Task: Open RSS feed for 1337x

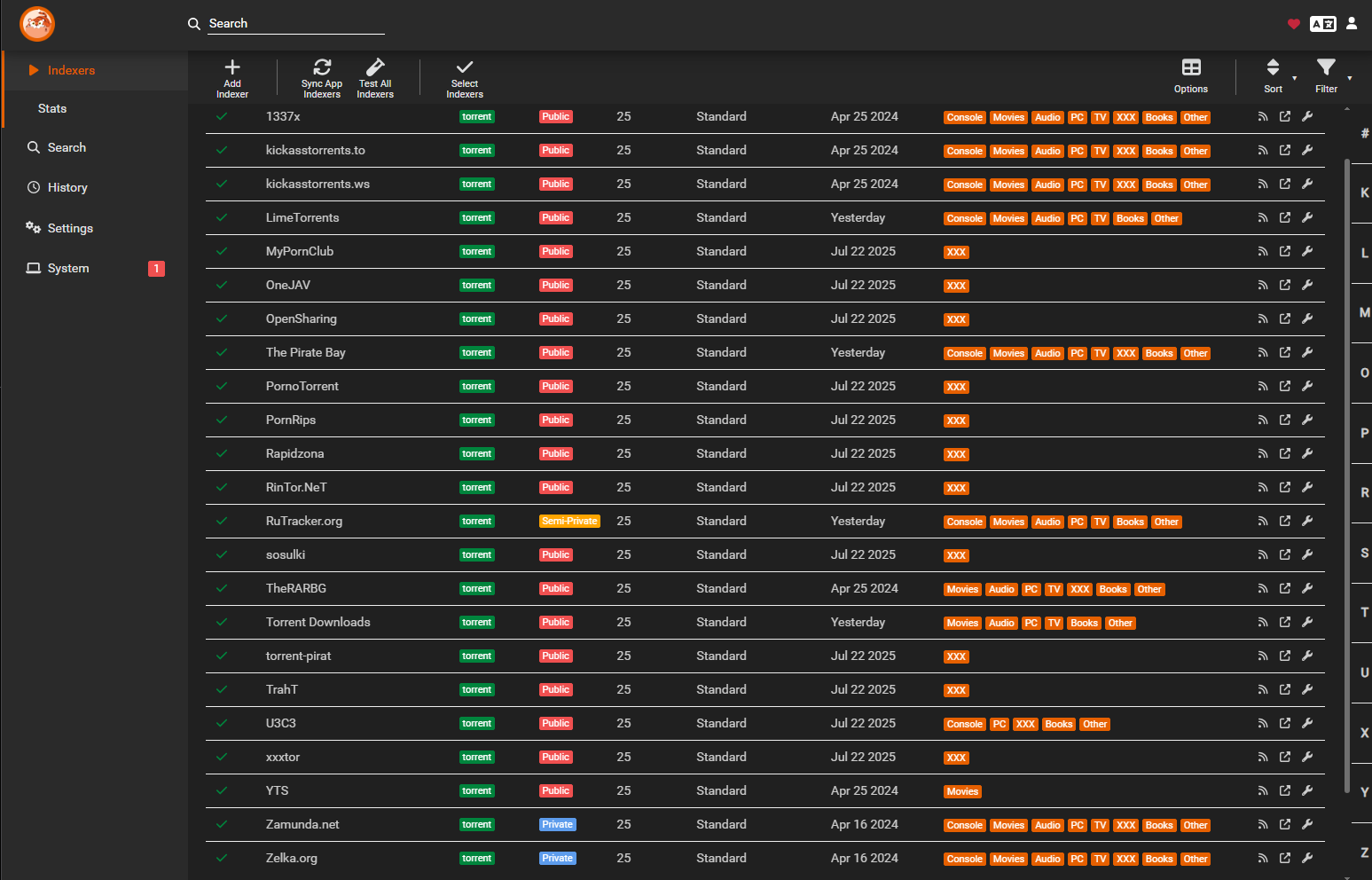Action: click(x=1263, y=116)
